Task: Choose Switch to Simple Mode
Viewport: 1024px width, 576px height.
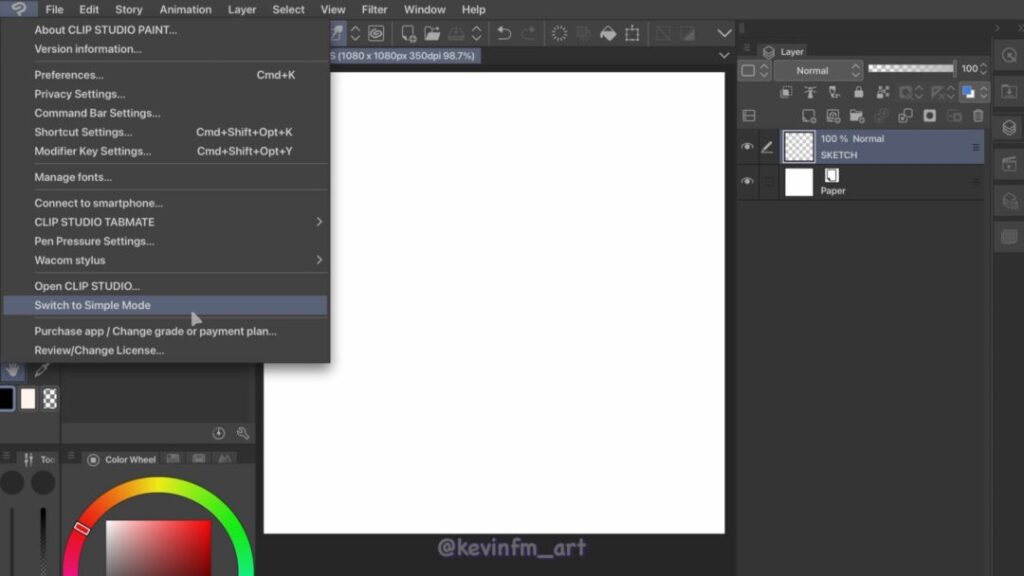Action: [92, 305]
